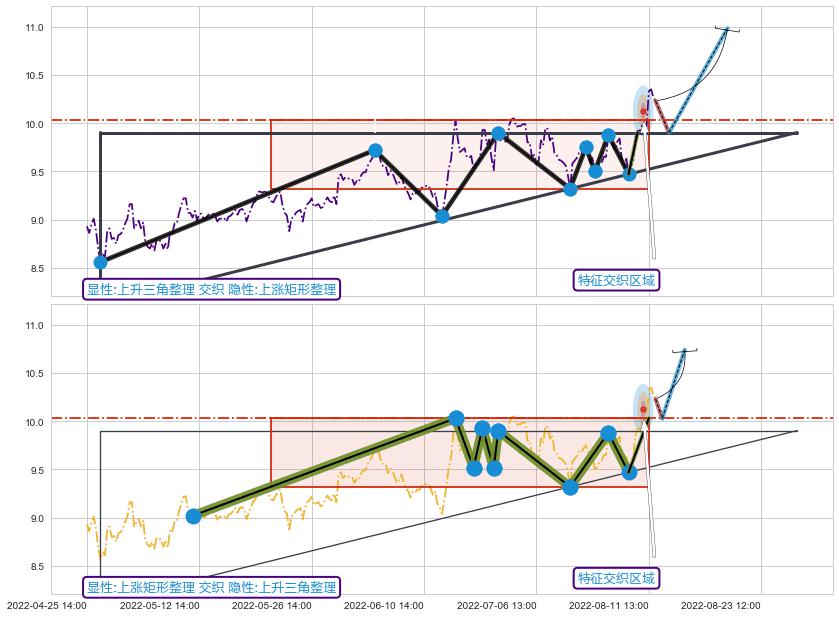This screenshot has width=839, height=617.
Task: Click the first blue marker in bottom chart
Action: (x=194, y=516)
